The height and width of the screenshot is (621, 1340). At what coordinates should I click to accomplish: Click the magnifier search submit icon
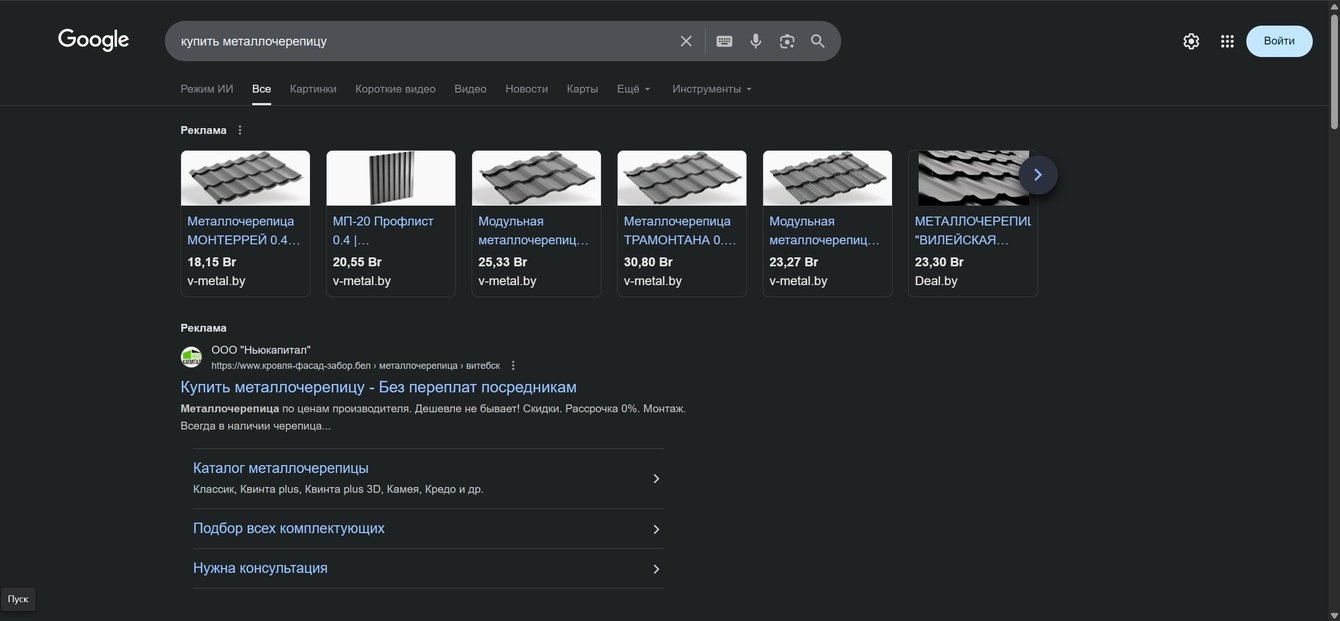[x=818, y=41]
